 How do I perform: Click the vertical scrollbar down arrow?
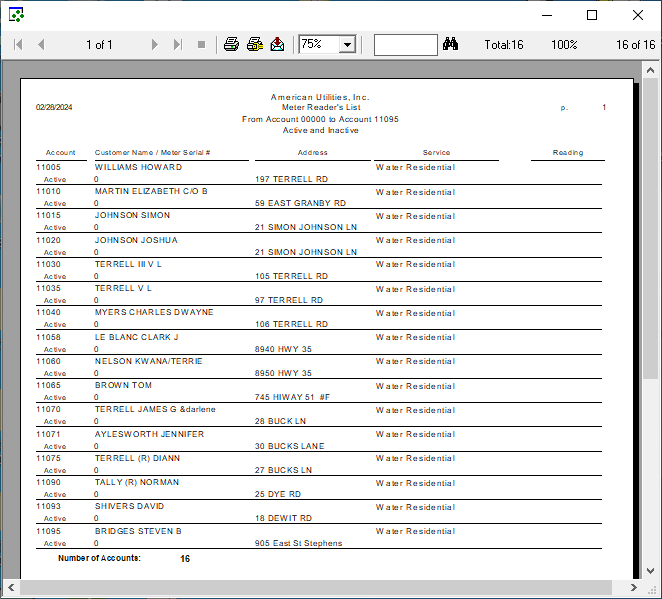[x=650, y=571]
